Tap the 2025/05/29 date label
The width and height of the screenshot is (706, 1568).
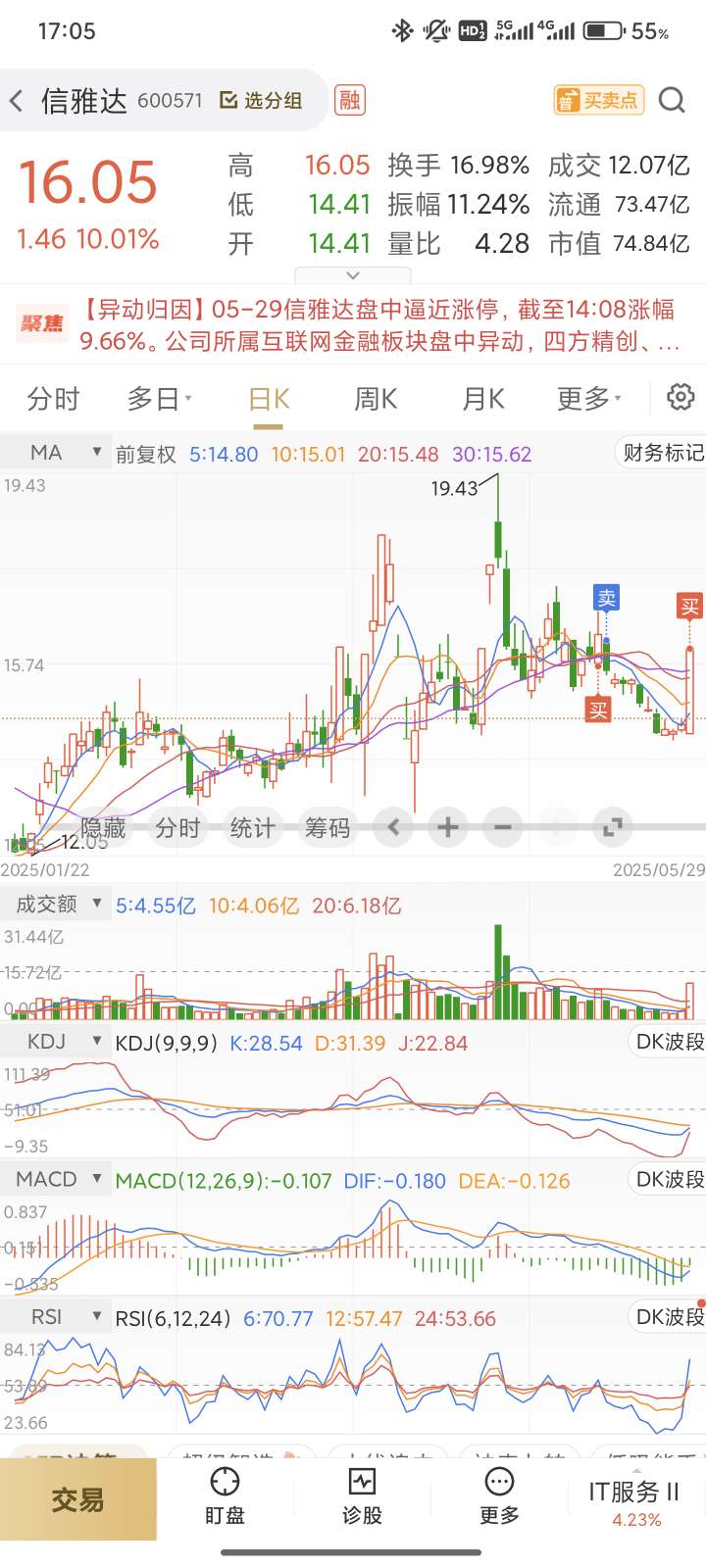point(659,870)
